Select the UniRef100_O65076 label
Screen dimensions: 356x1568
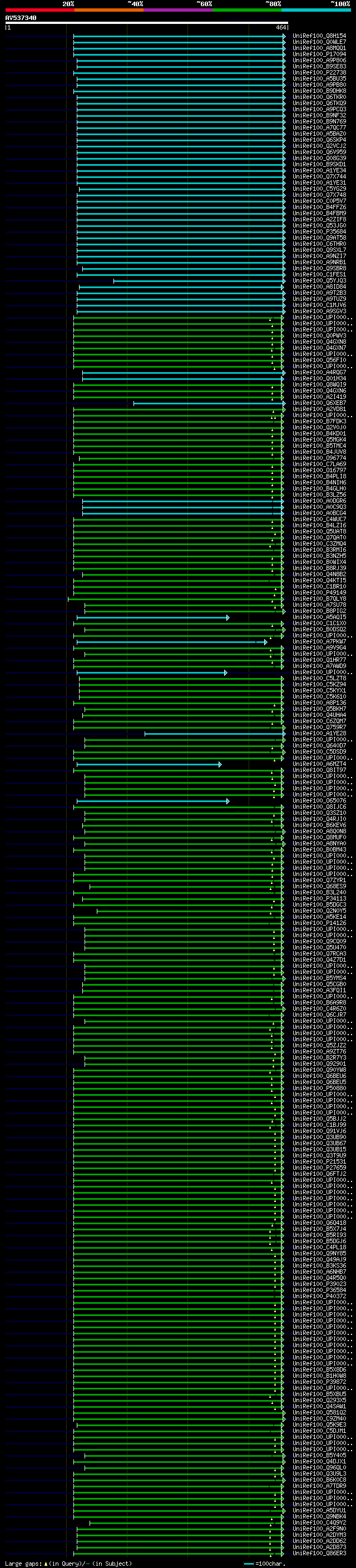click(319, 801)
